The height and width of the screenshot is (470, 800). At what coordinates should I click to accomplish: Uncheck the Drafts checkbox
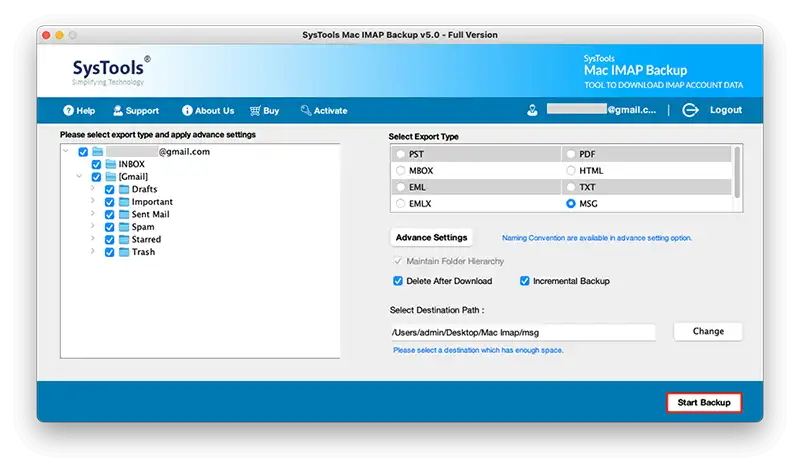coord(110,189)
